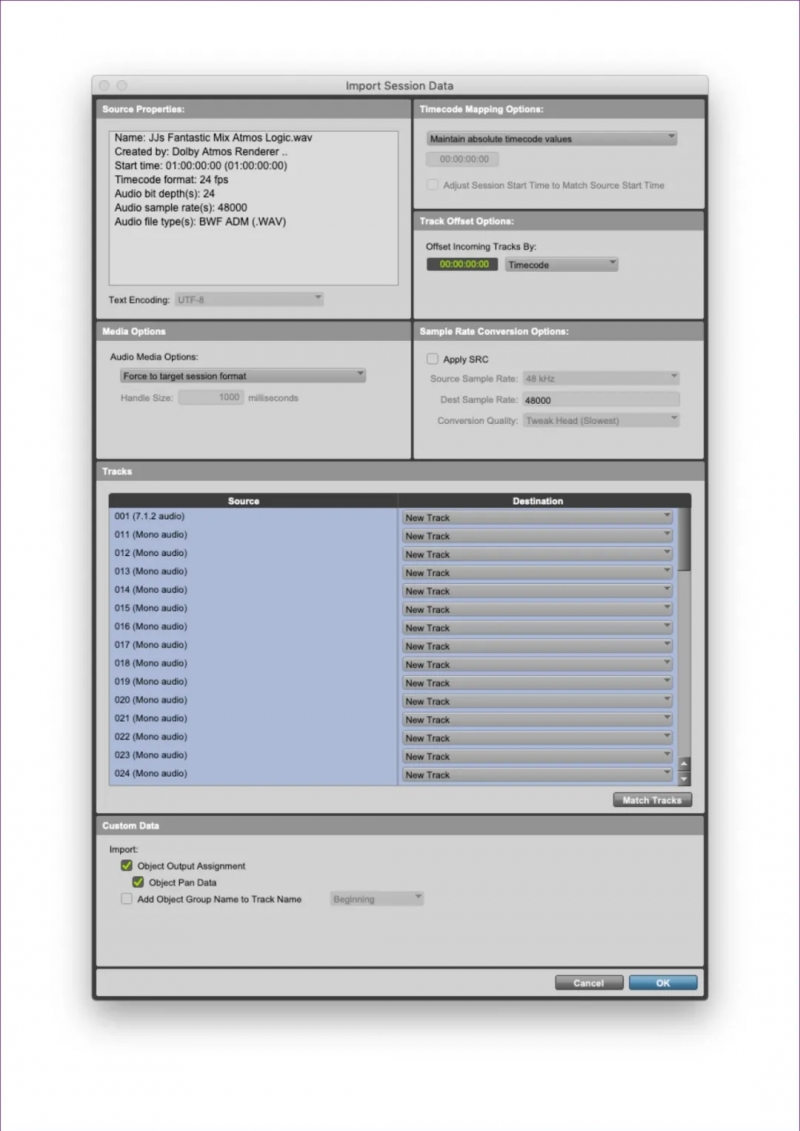Open the Timecode units dropdown for track offset

tap(561, 265)
